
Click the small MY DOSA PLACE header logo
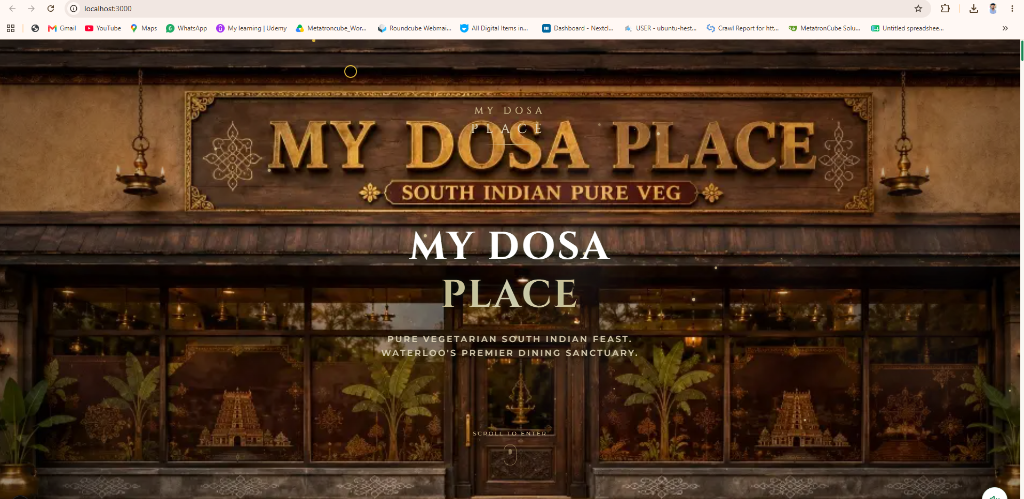(508, 119)
